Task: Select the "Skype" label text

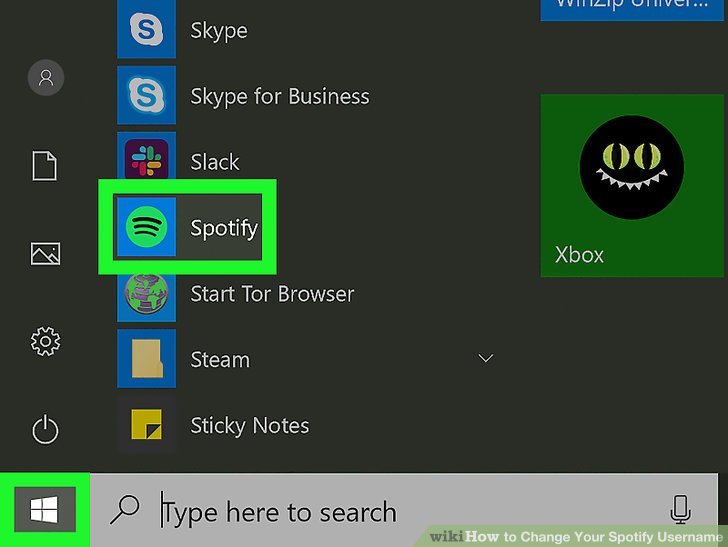Action: point(219,32)
